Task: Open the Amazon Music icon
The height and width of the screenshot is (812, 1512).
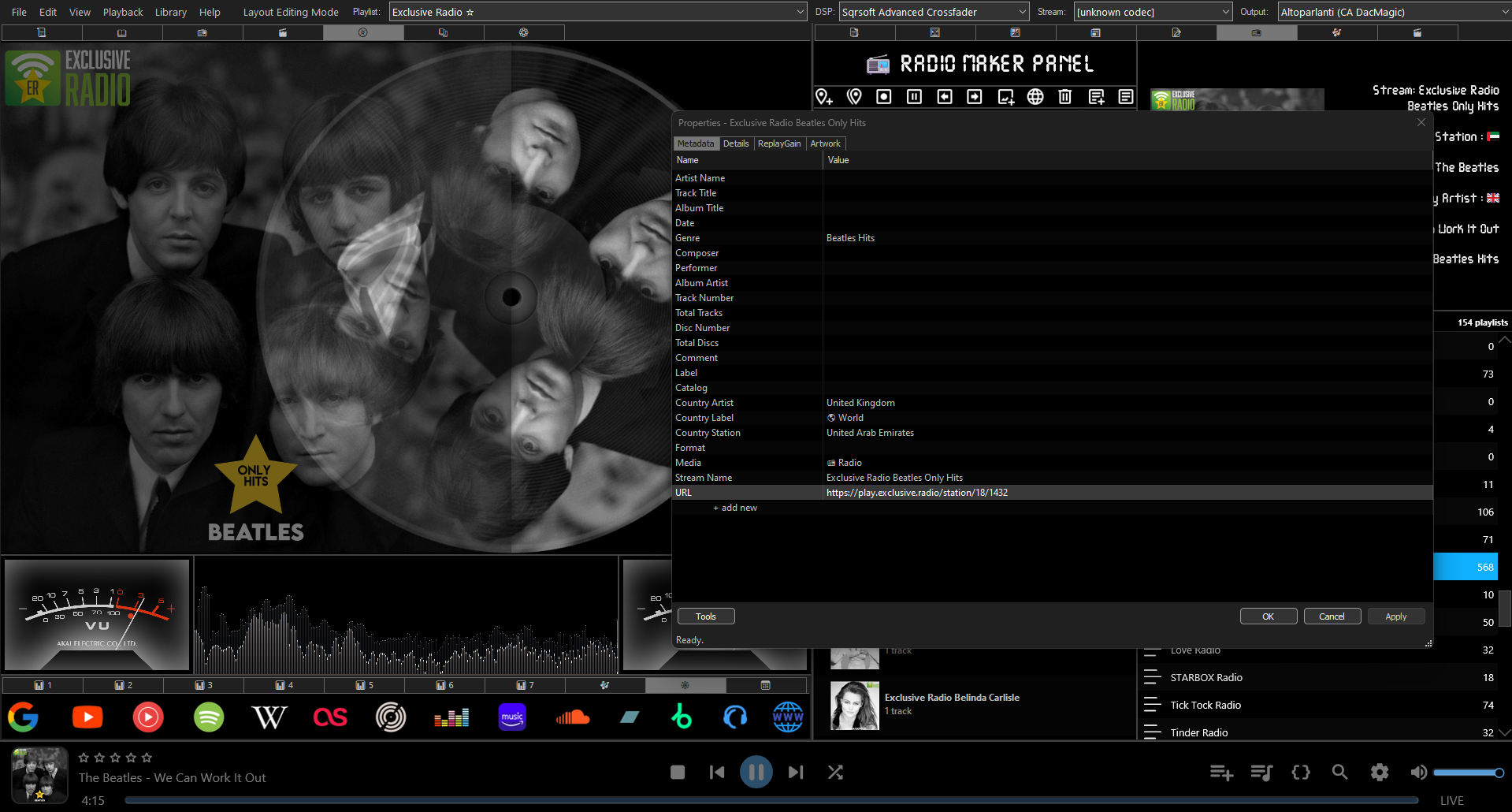Action: (512, 717)
